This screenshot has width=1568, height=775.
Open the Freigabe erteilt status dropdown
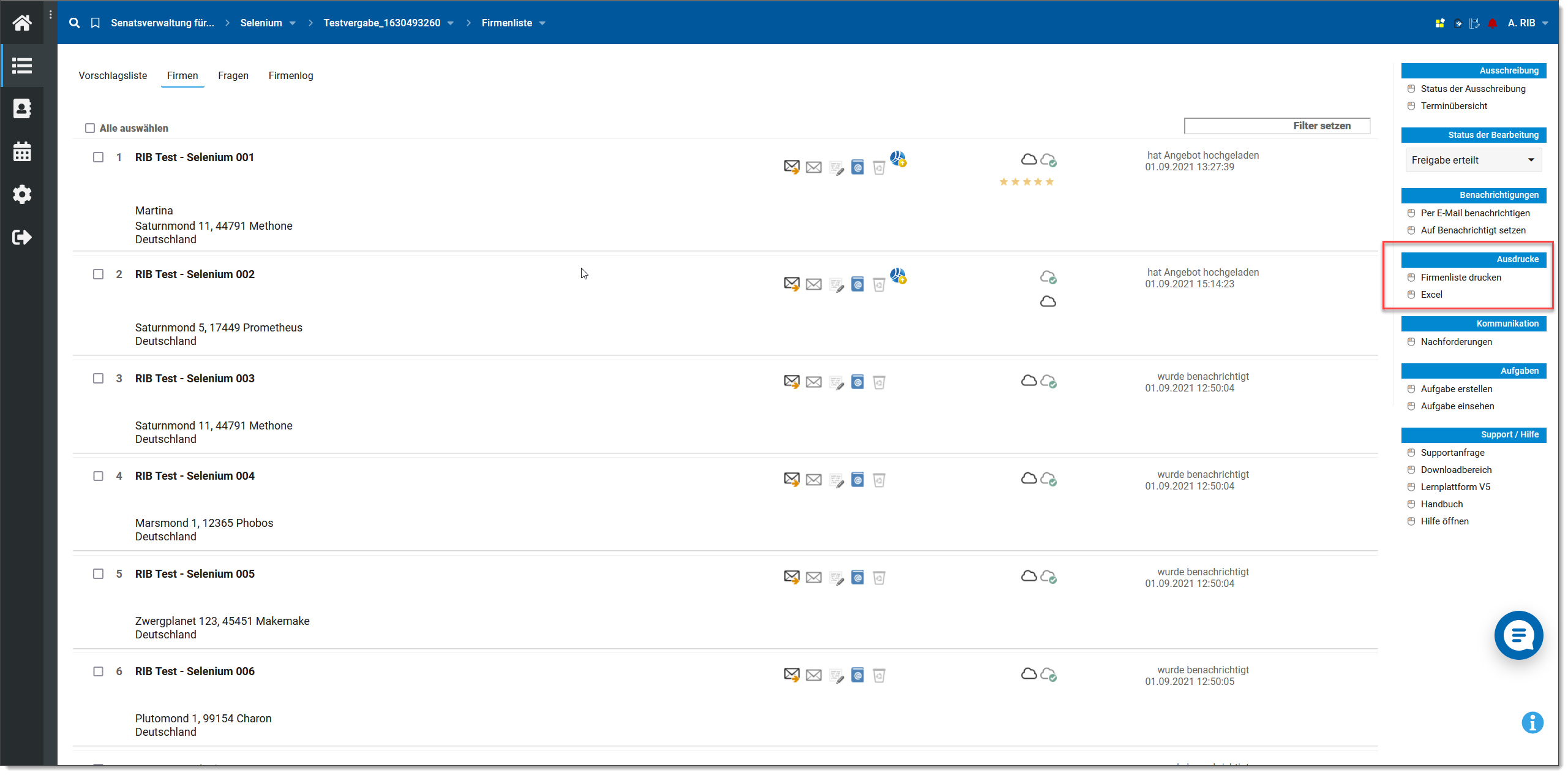pos(1474,160)
